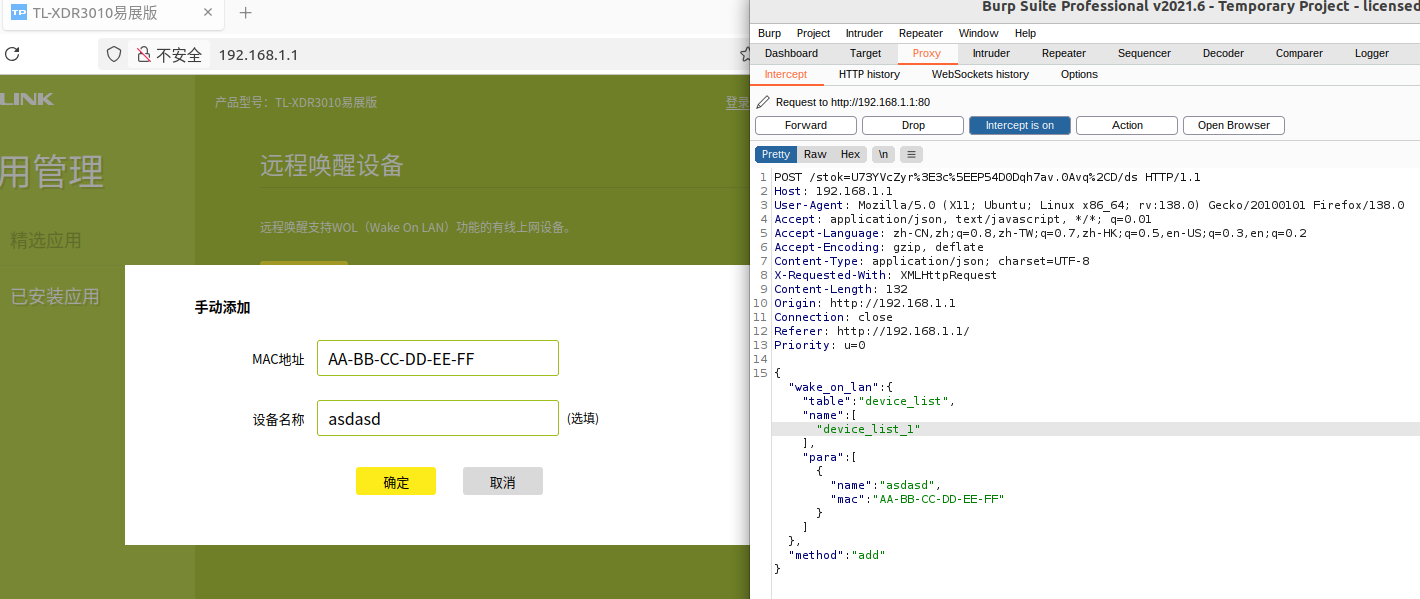This screenshot has width=1420, height=599.
Task: Switch to the Intruder tool tab
Action: coord(991,53)
